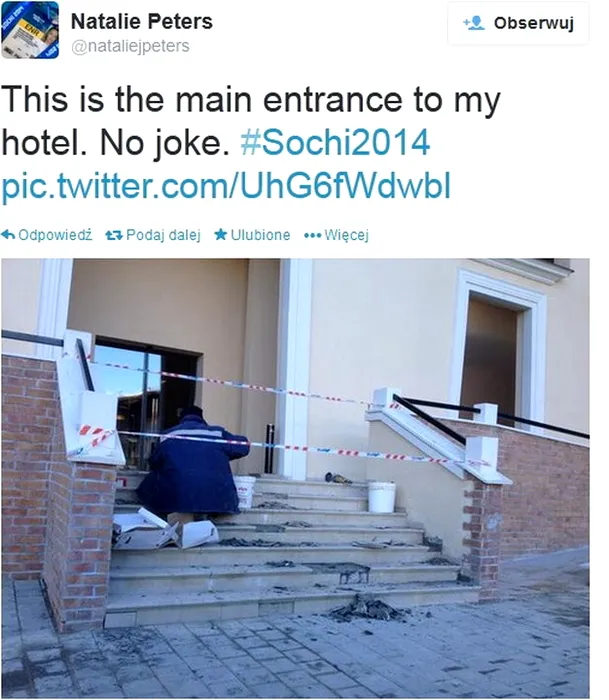Select the Odpowiedź reply label

click(55, 235)
